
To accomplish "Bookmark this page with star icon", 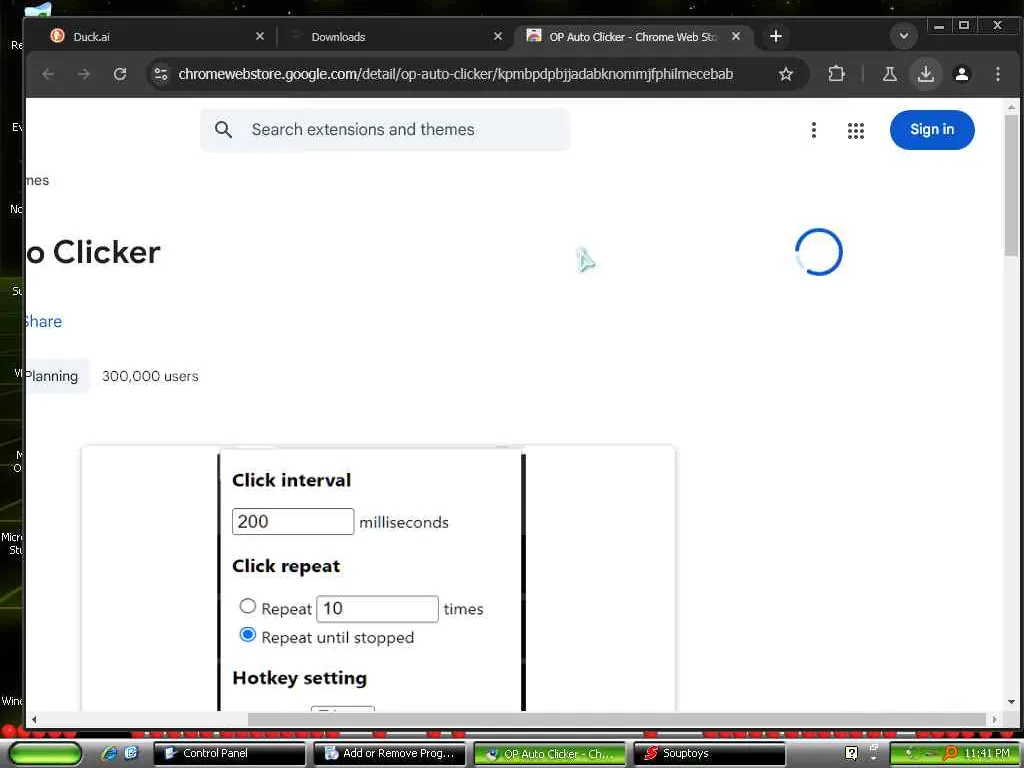I will coord(786,74).
